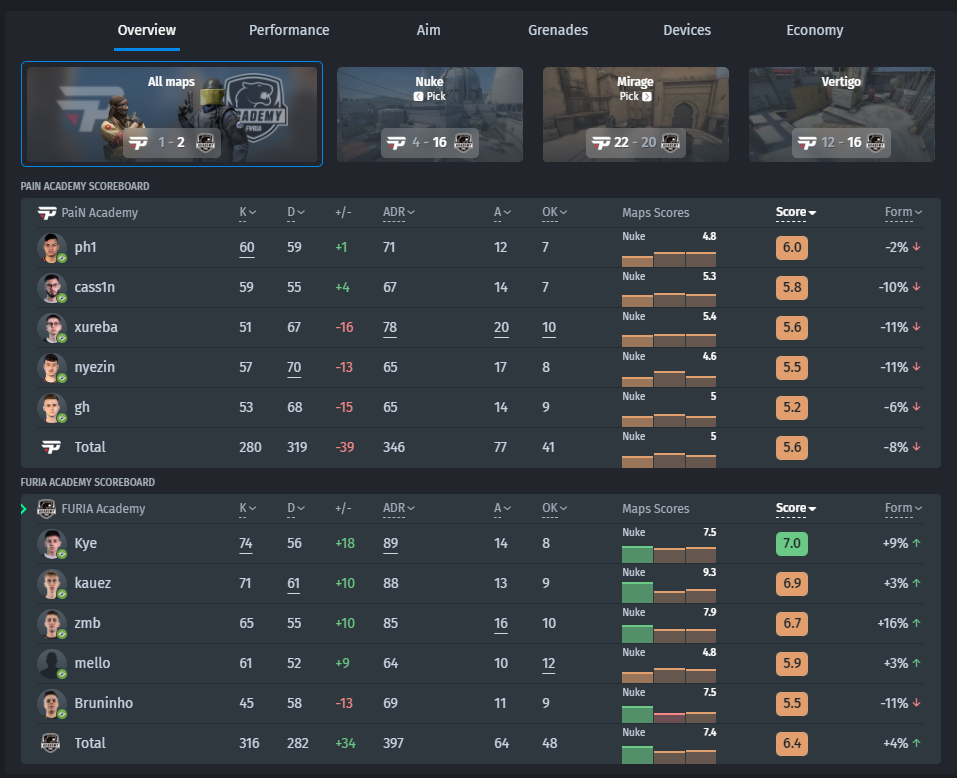Click zmb's green form up arrow
Viewport: 957px width, 778px height.
click(x=917, y=623)
